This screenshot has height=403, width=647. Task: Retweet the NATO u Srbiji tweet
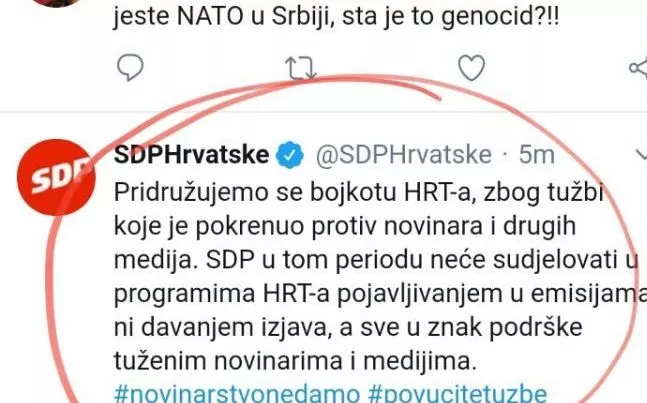[301, 68]
